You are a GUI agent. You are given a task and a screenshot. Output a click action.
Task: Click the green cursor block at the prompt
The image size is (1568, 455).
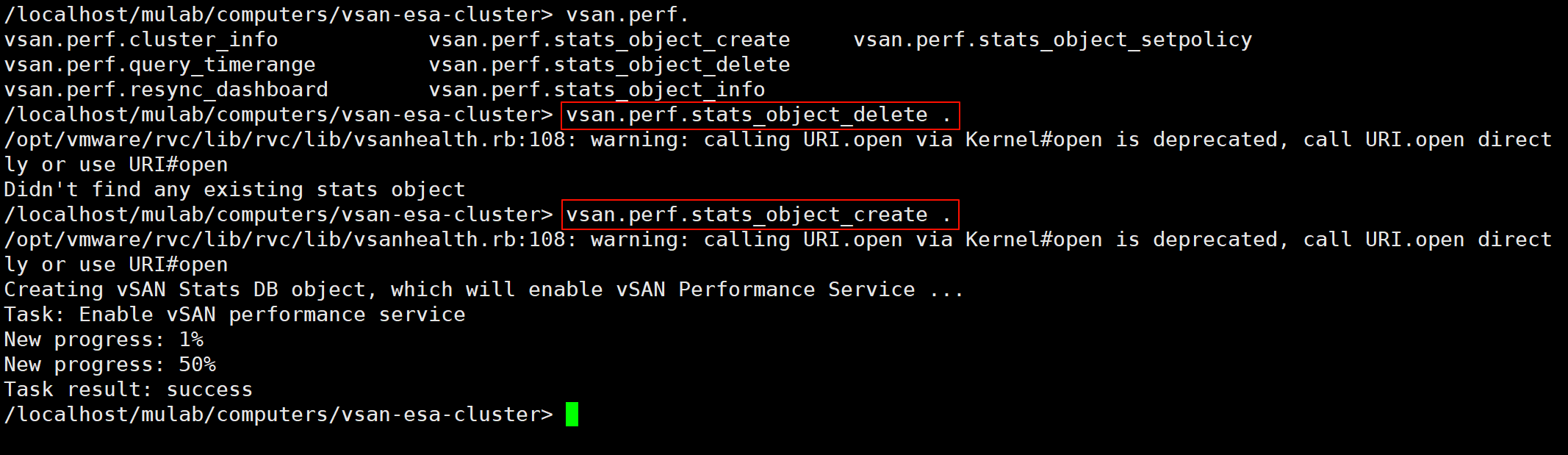point(572,415)
